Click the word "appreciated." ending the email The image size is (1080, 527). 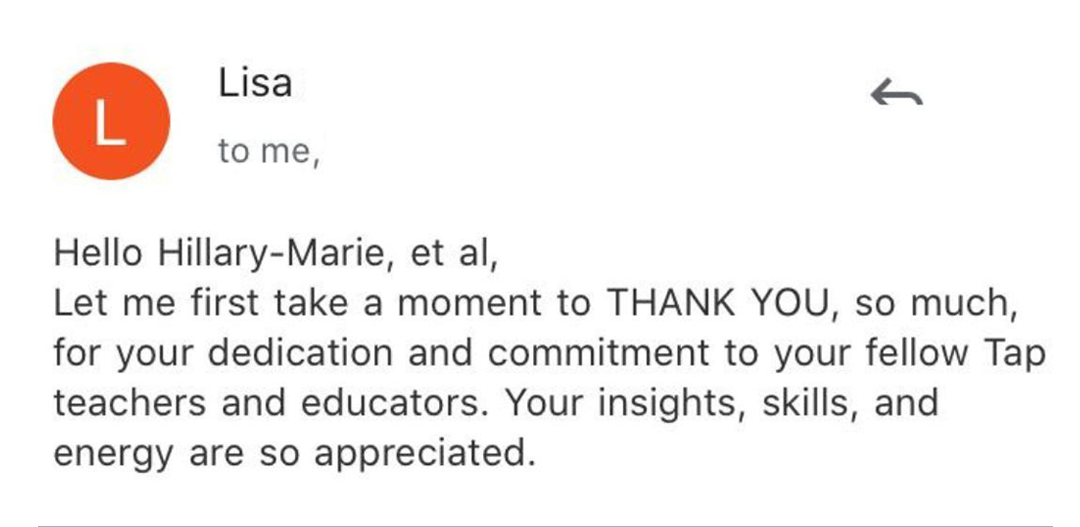[420, 454]
